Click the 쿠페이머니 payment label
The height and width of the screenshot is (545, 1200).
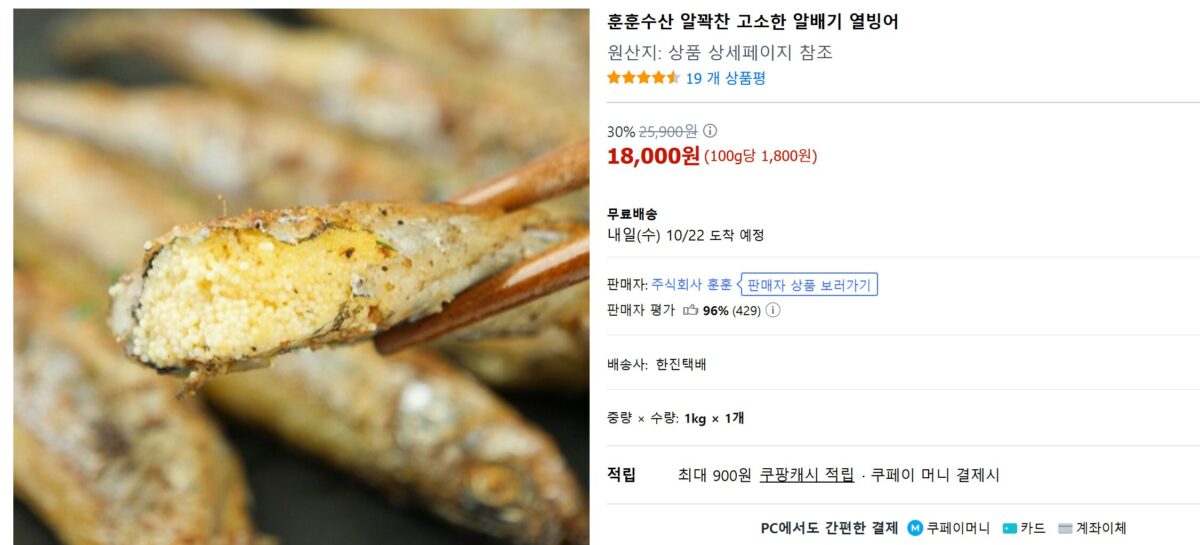point(958,528)
